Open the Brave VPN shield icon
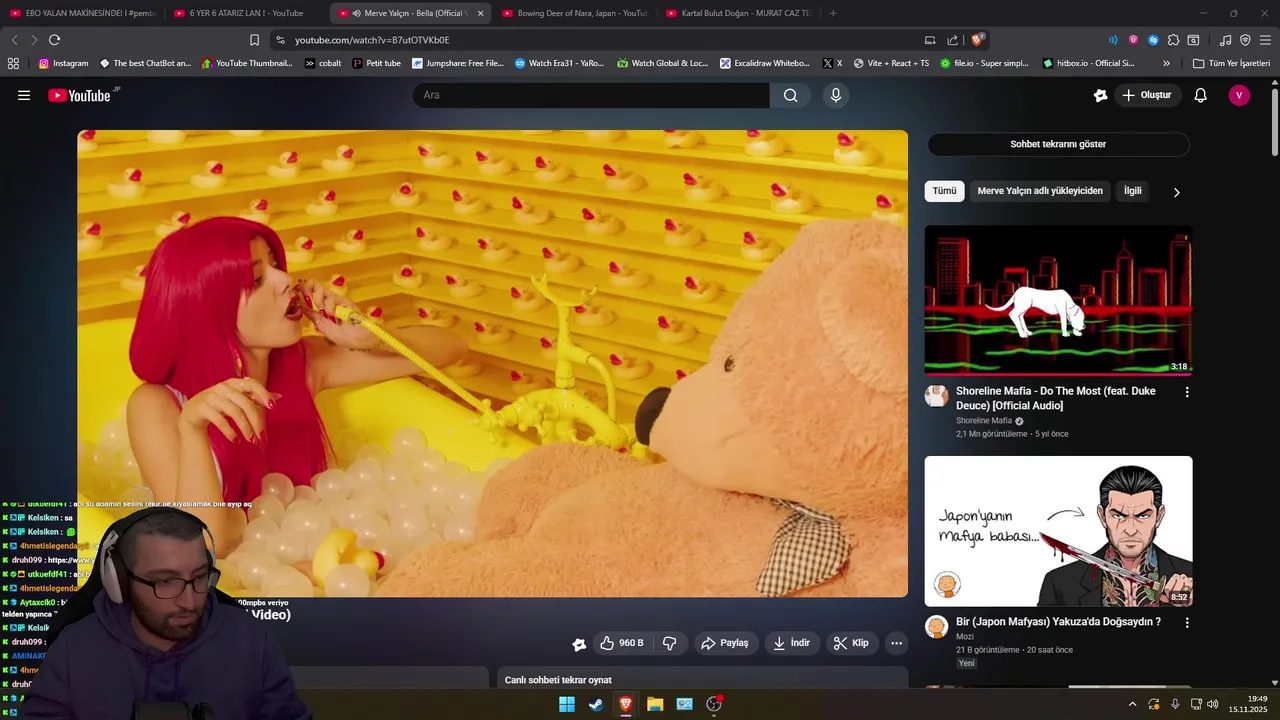This screenshot has height=720, width=1280. [1245, 40]
